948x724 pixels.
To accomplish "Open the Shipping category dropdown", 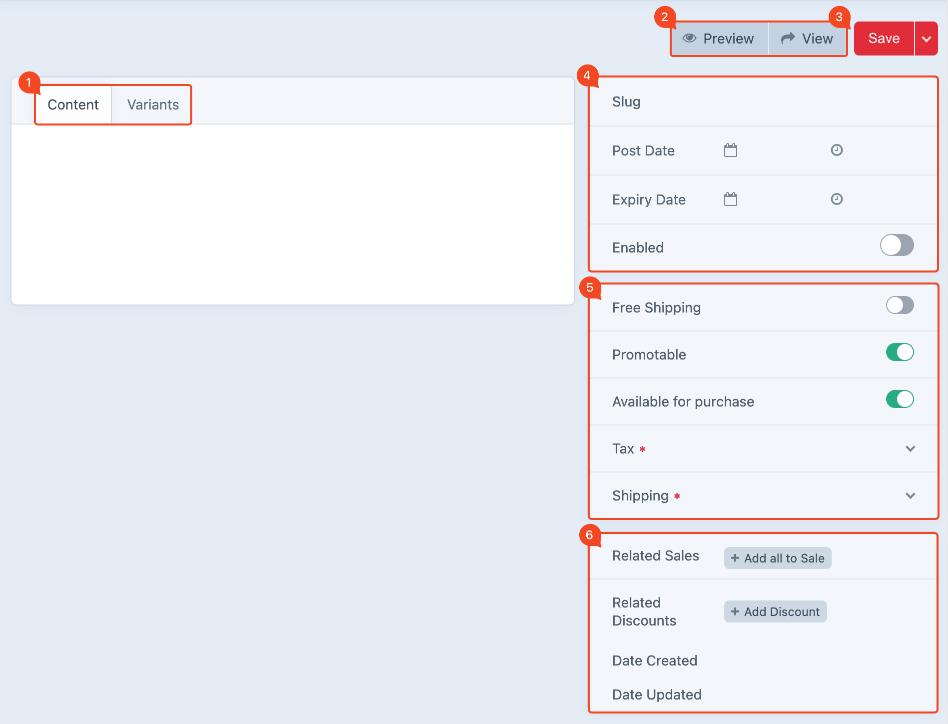I will point(910,496).
